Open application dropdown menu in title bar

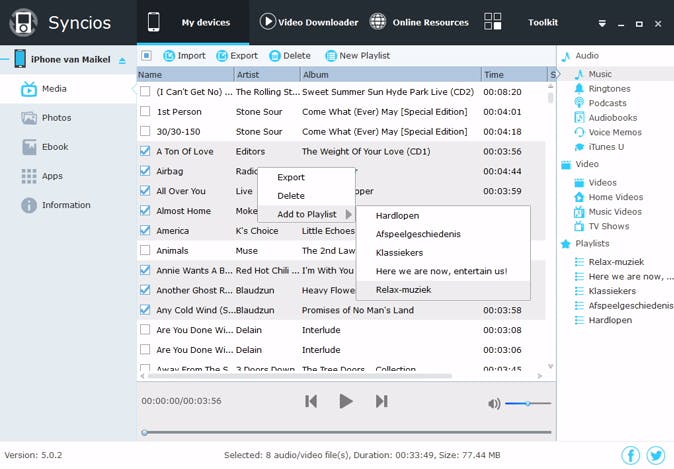pyautogui.click(x=602, y=24)
